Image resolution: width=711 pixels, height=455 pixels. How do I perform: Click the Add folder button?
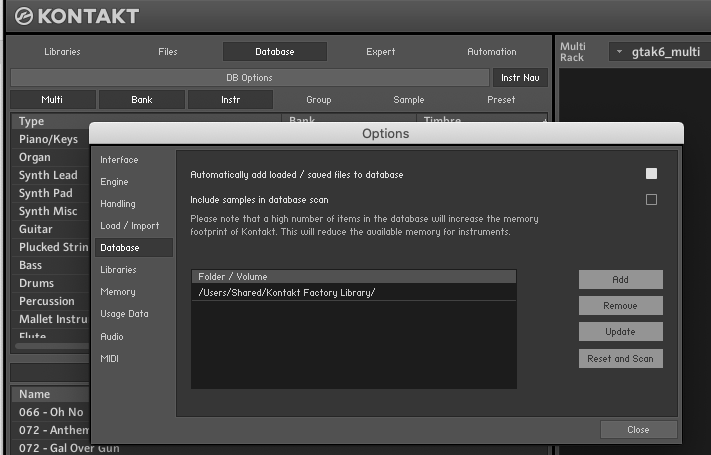tap(620, 280)
